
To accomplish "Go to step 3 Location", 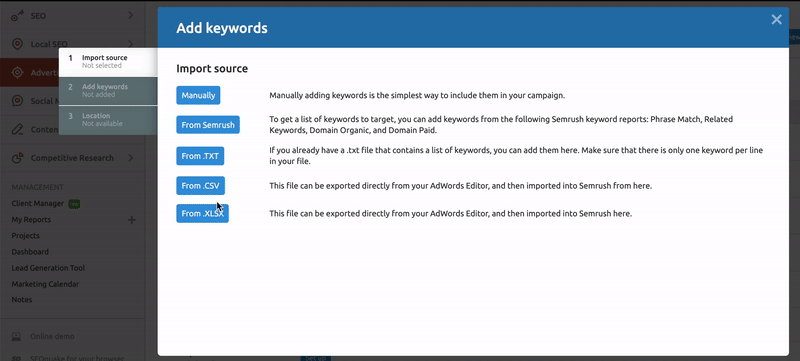I will (x=108, y=120).
